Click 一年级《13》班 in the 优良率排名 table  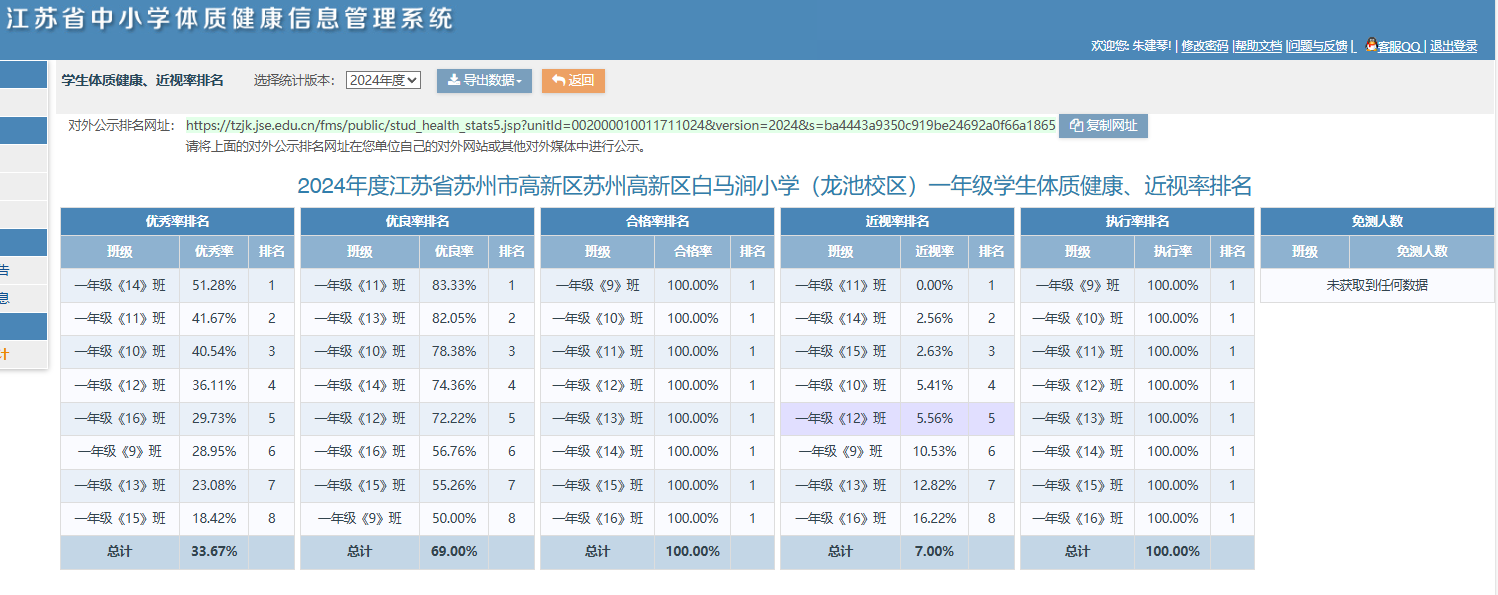[x=360, y=318]
